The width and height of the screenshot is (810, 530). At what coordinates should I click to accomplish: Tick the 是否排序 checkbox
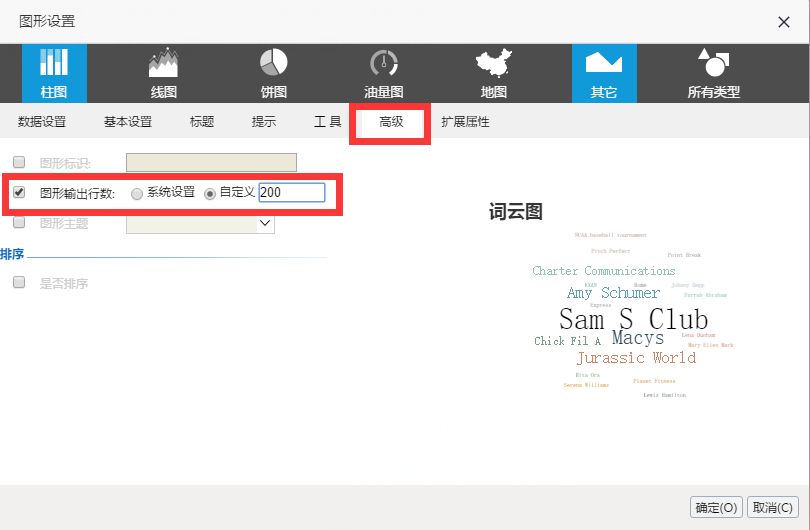[19, 282]
